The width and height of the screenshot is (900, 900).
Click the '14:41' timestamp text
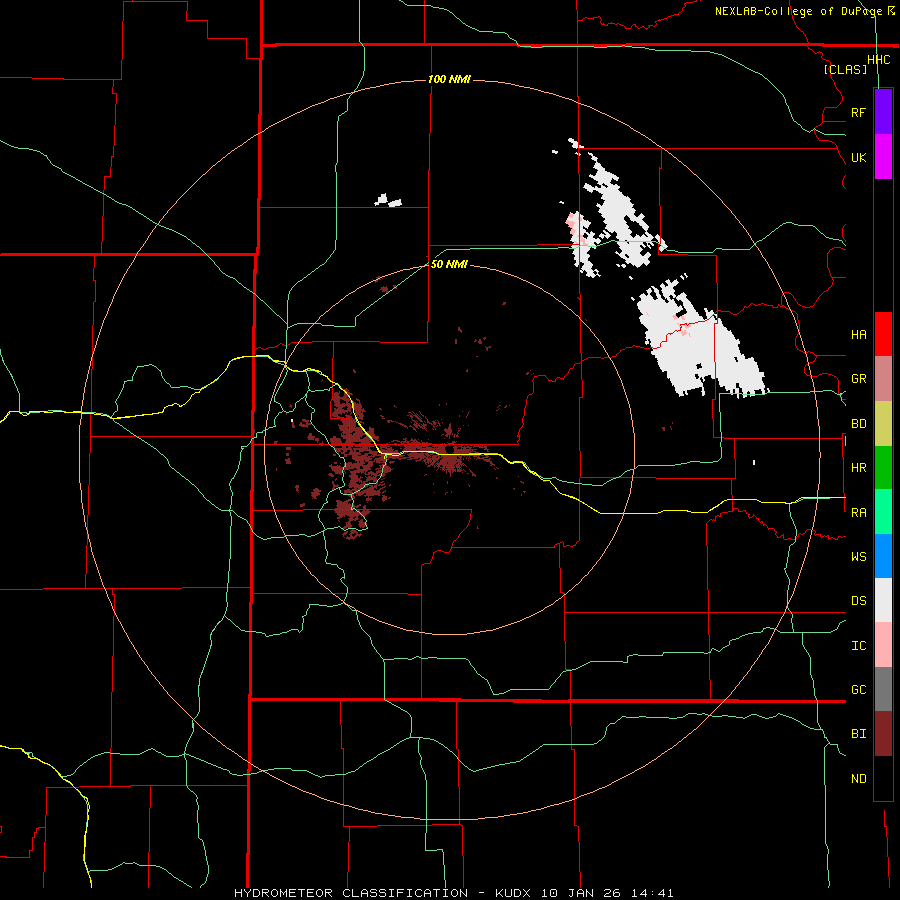651,893
